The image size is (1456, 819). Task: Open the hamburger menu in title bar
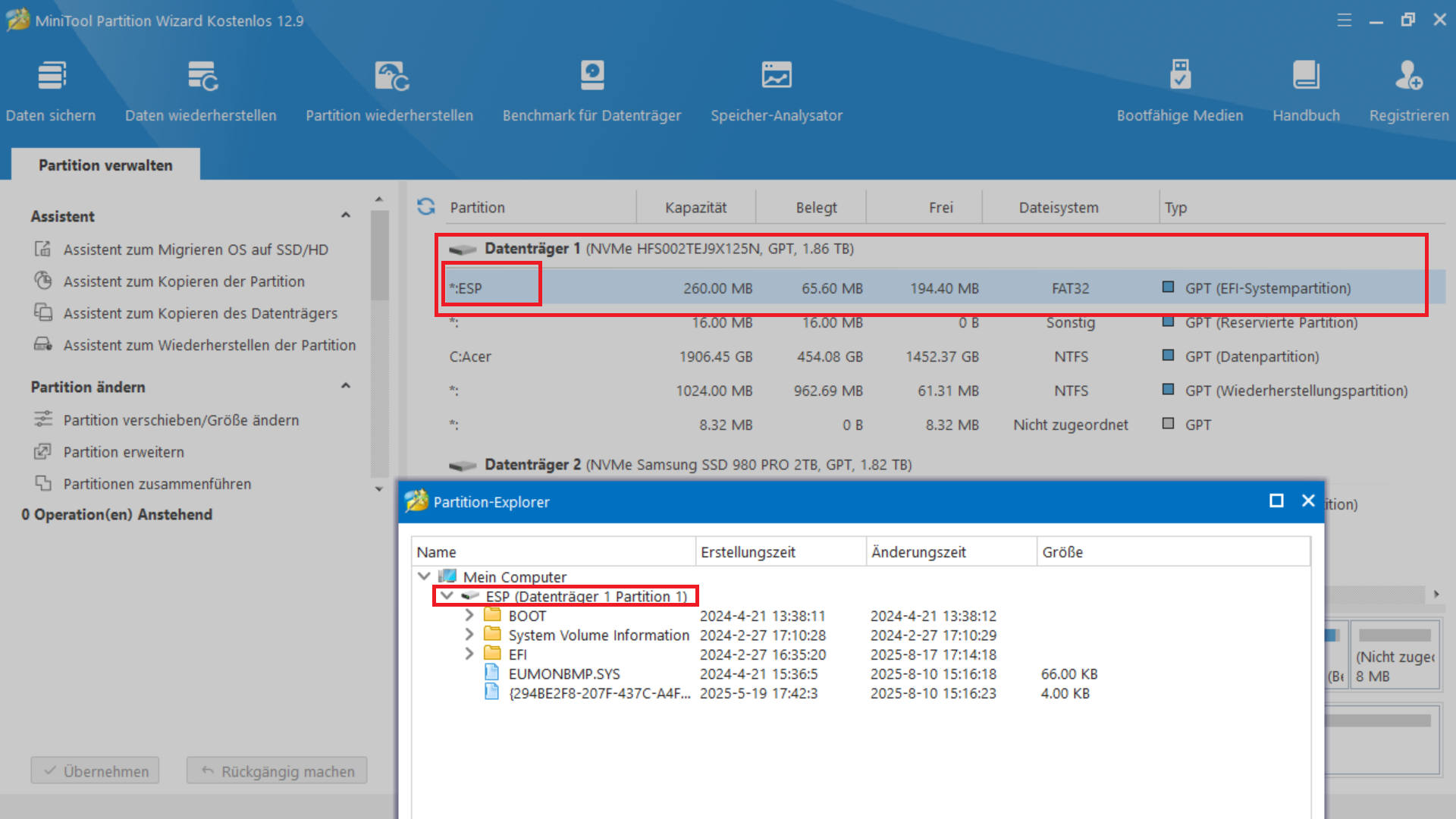(1344, 20)
